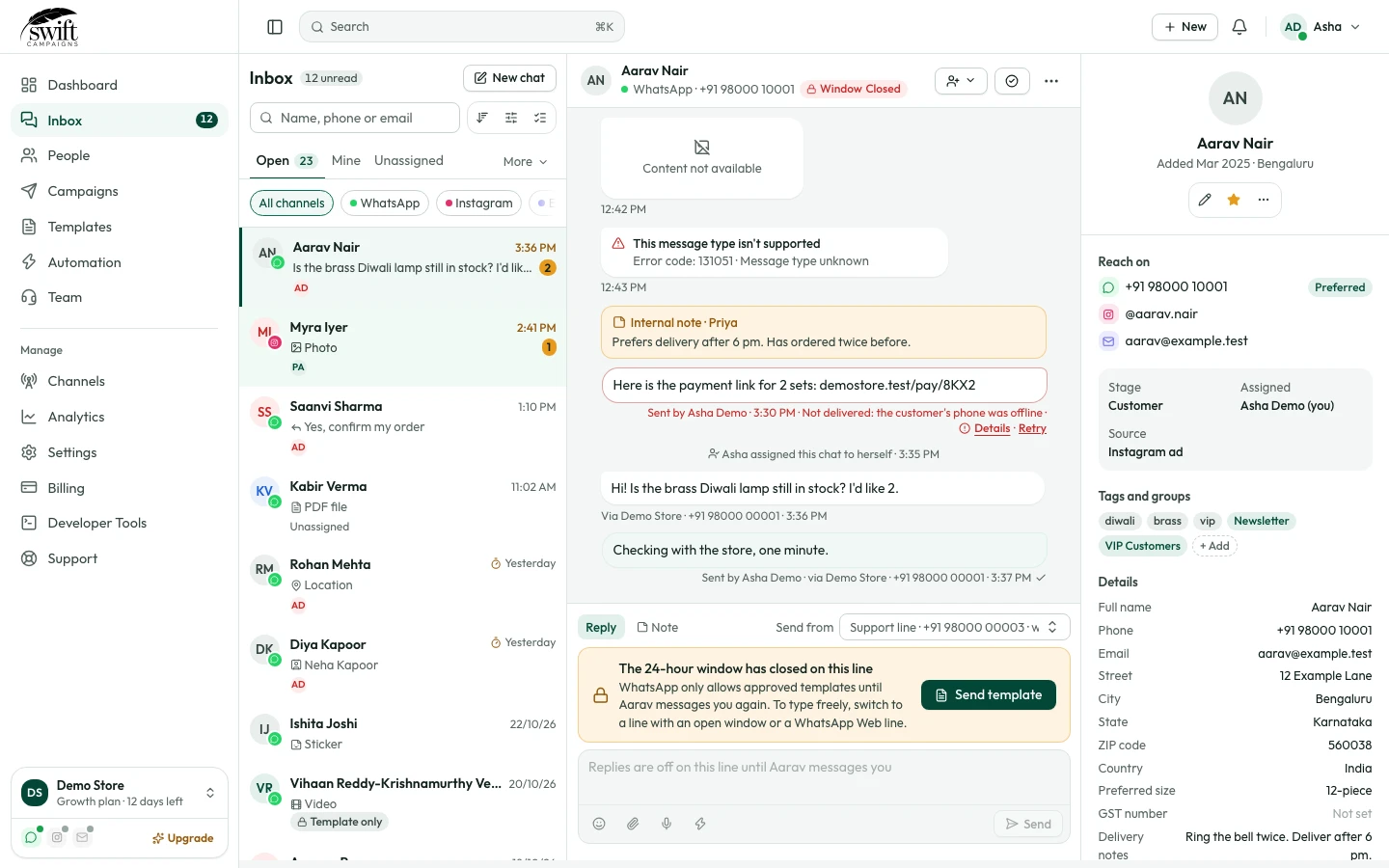Open quick replies lightning icon
Screen dimensions: 1389x868
pos(700,824)
